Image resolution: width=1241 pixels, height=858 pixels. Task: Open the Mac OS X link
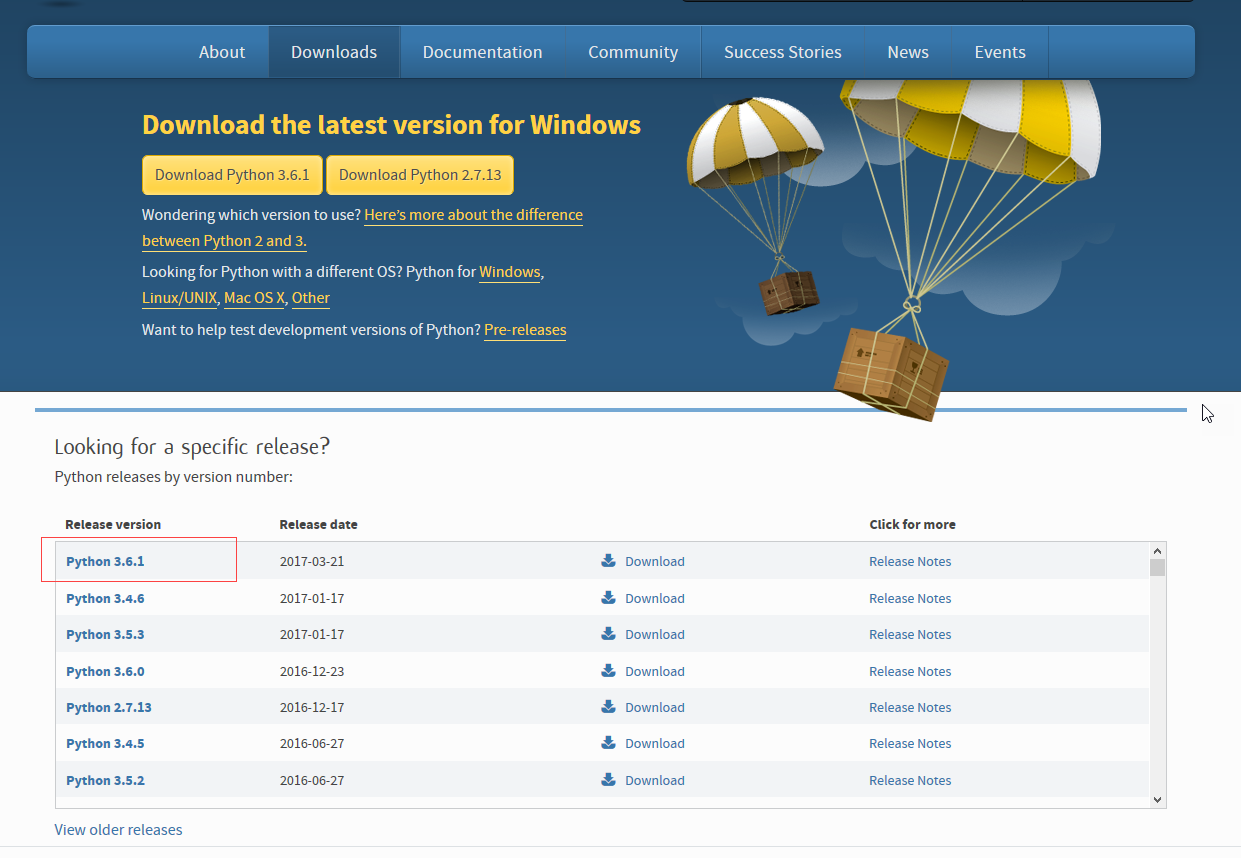(255, 298)
